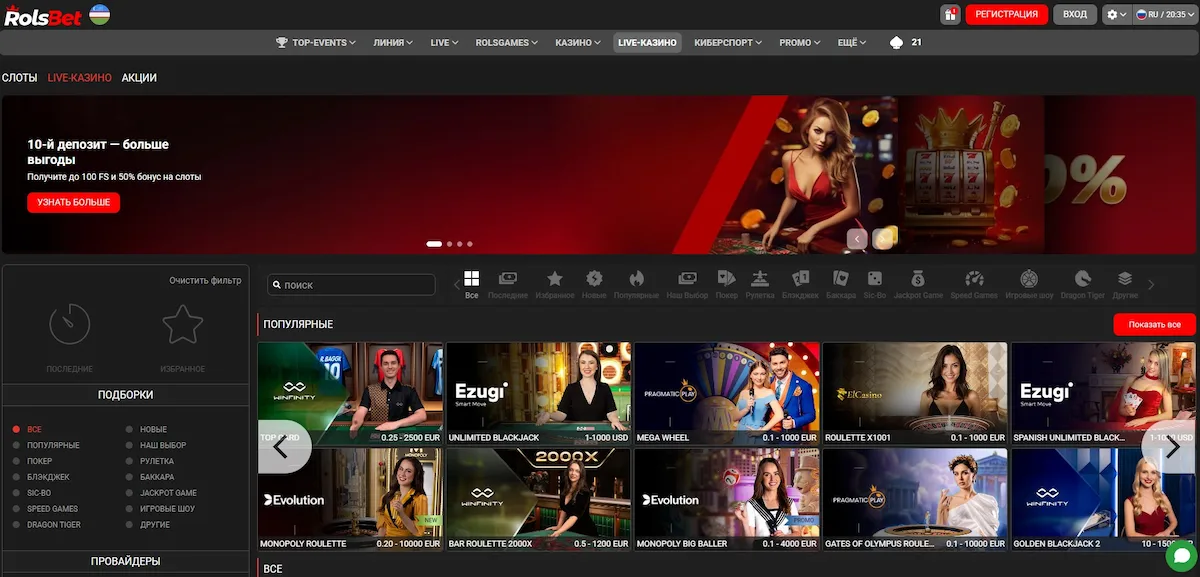Open the LIVE-КАЗИНО item in top navigation
This screenshot has width=1200, height=577.
coord(647,43)
